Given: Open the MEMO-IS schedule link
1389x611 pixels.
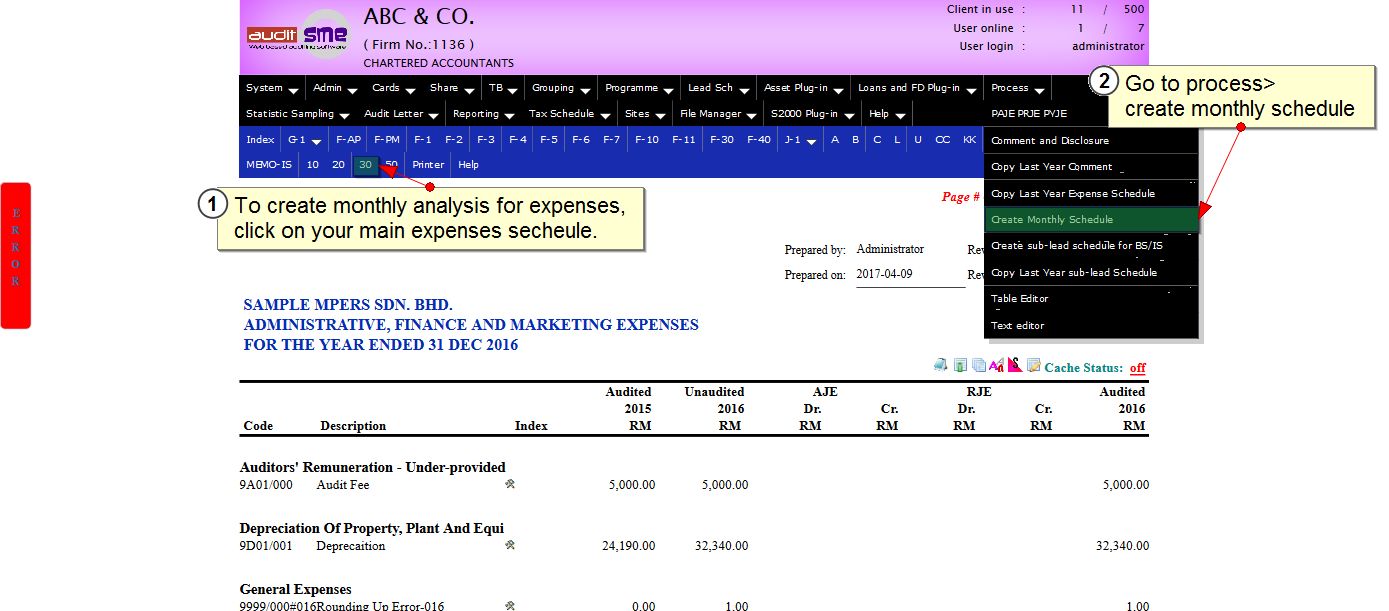Looking at the screenshot, I should (x=268, y=165).
